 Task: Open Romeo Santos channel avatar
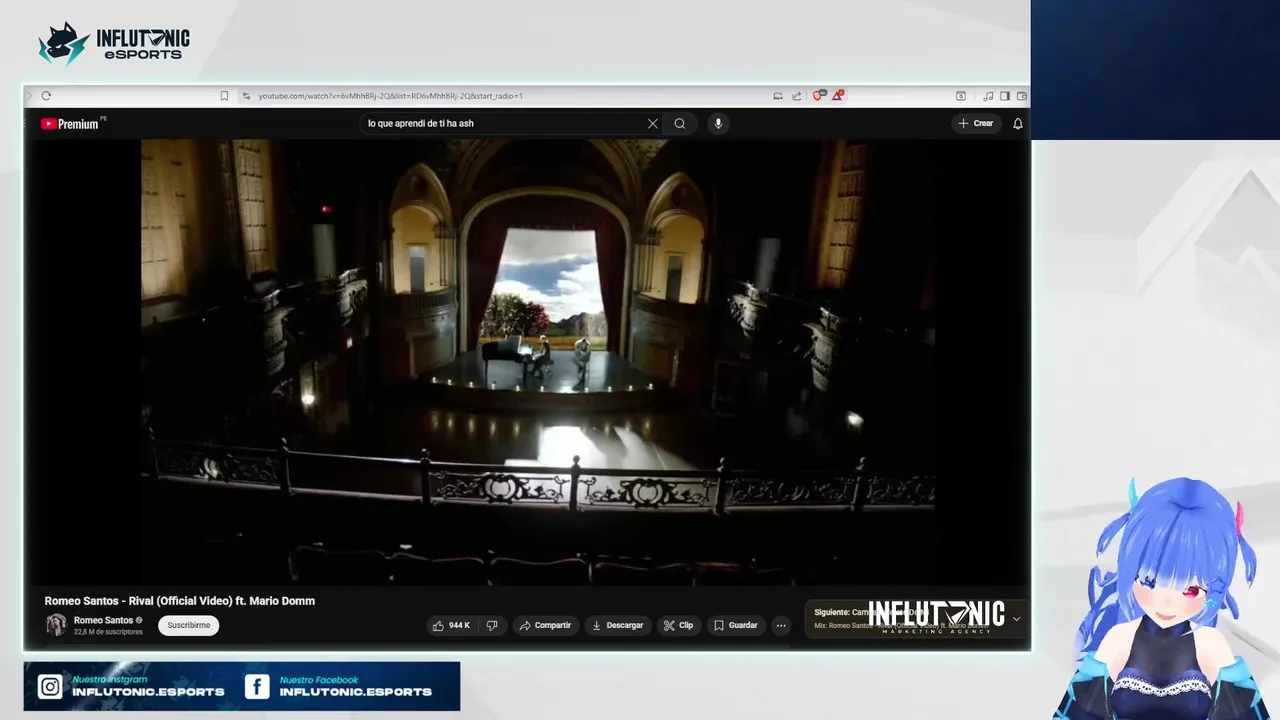pos(56,625)
